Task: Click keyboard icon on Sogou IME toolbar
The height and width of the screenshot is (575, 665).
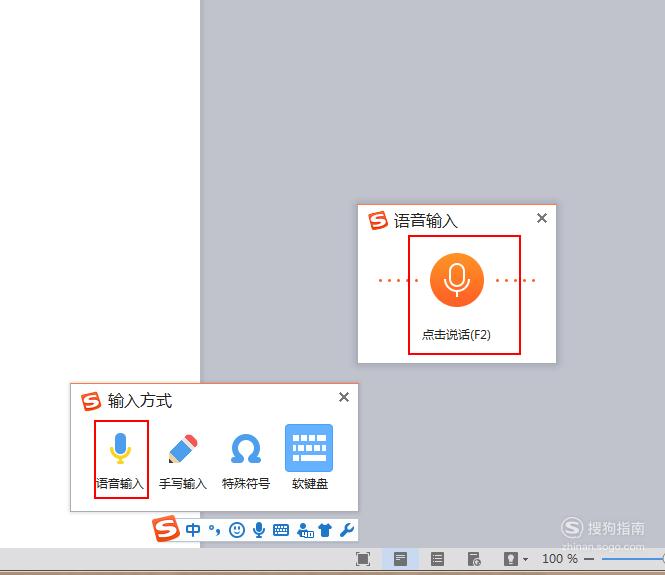Action: click(x=281, y=530)
